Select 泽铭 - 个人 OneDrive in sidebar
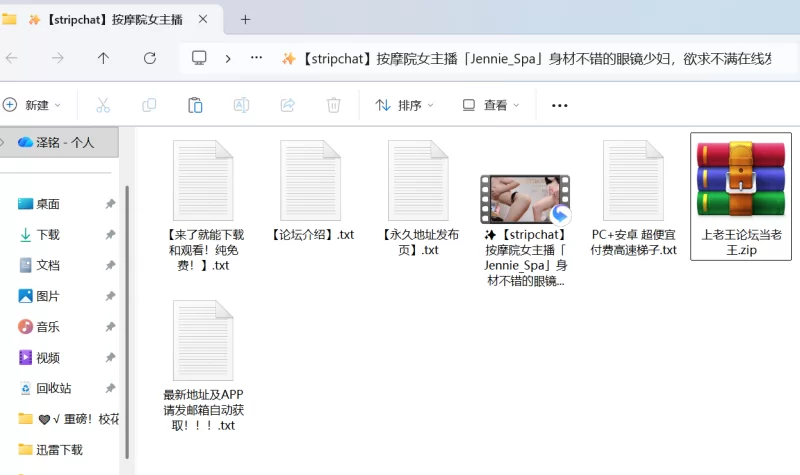The height and width of the screenshot is (475, 800). click(61, 142)
